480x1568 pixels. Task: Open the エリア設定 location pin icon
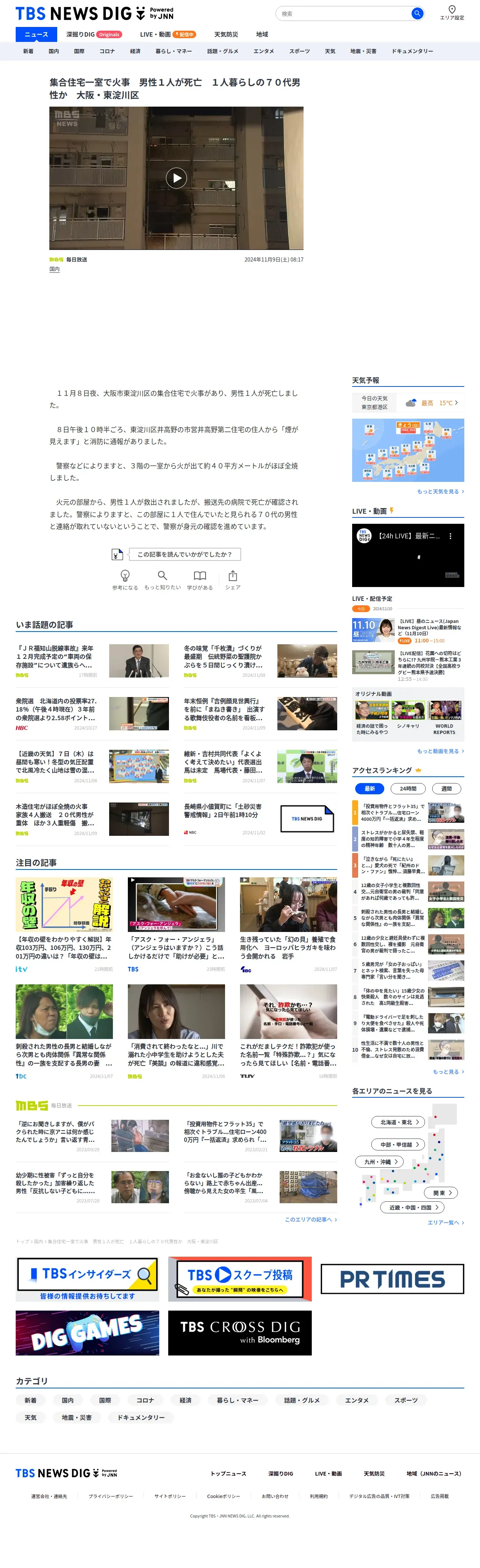pos(452,10)
